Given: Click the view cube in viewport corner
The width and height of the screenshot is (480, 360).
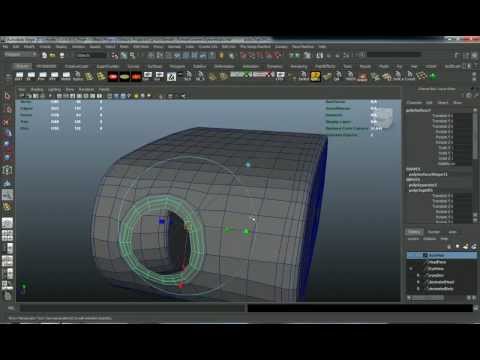Looking at the screenshot, I should (x=384, y=117).
